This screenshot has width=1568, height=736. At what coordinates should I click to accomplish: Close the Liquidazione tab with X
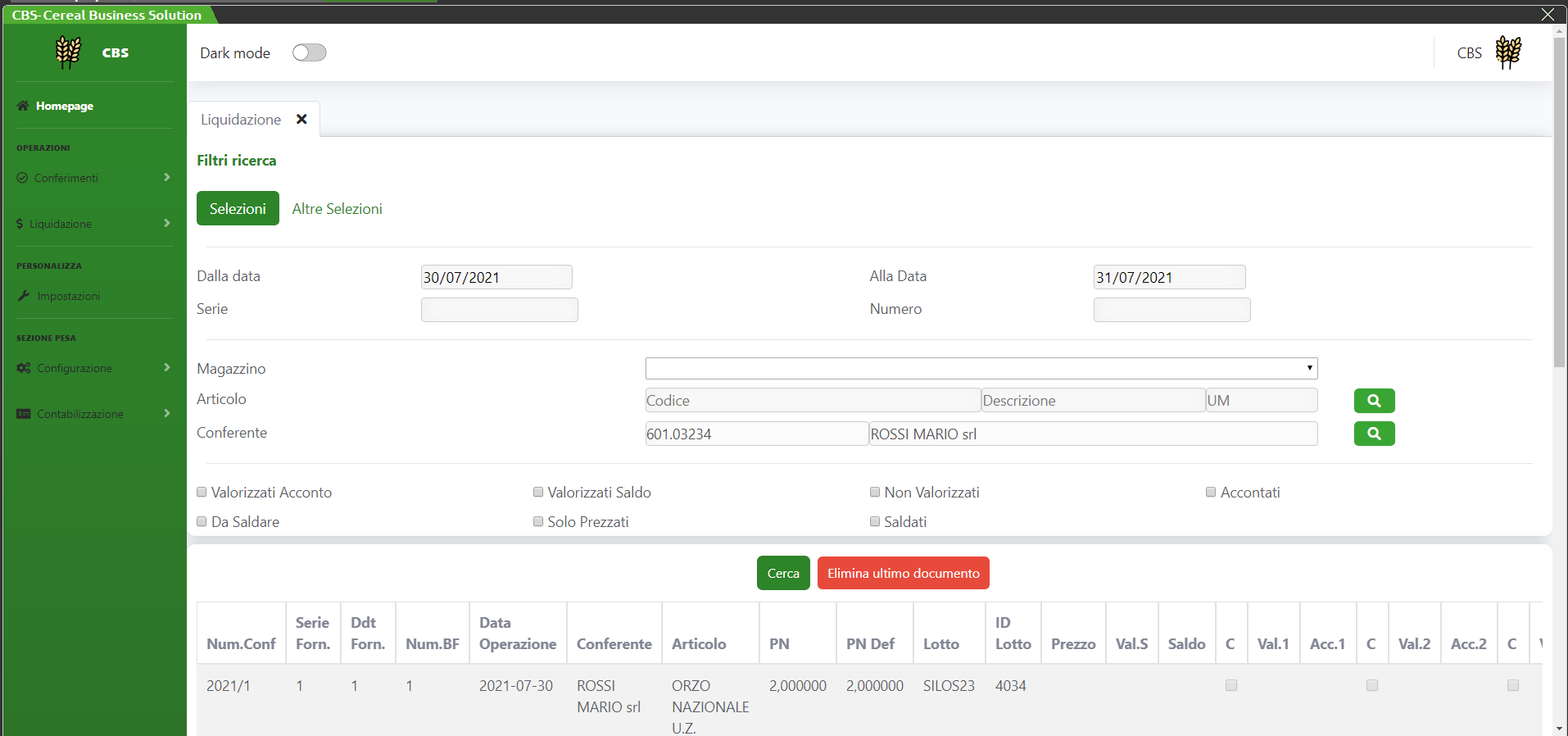click(x=301, y=120)
